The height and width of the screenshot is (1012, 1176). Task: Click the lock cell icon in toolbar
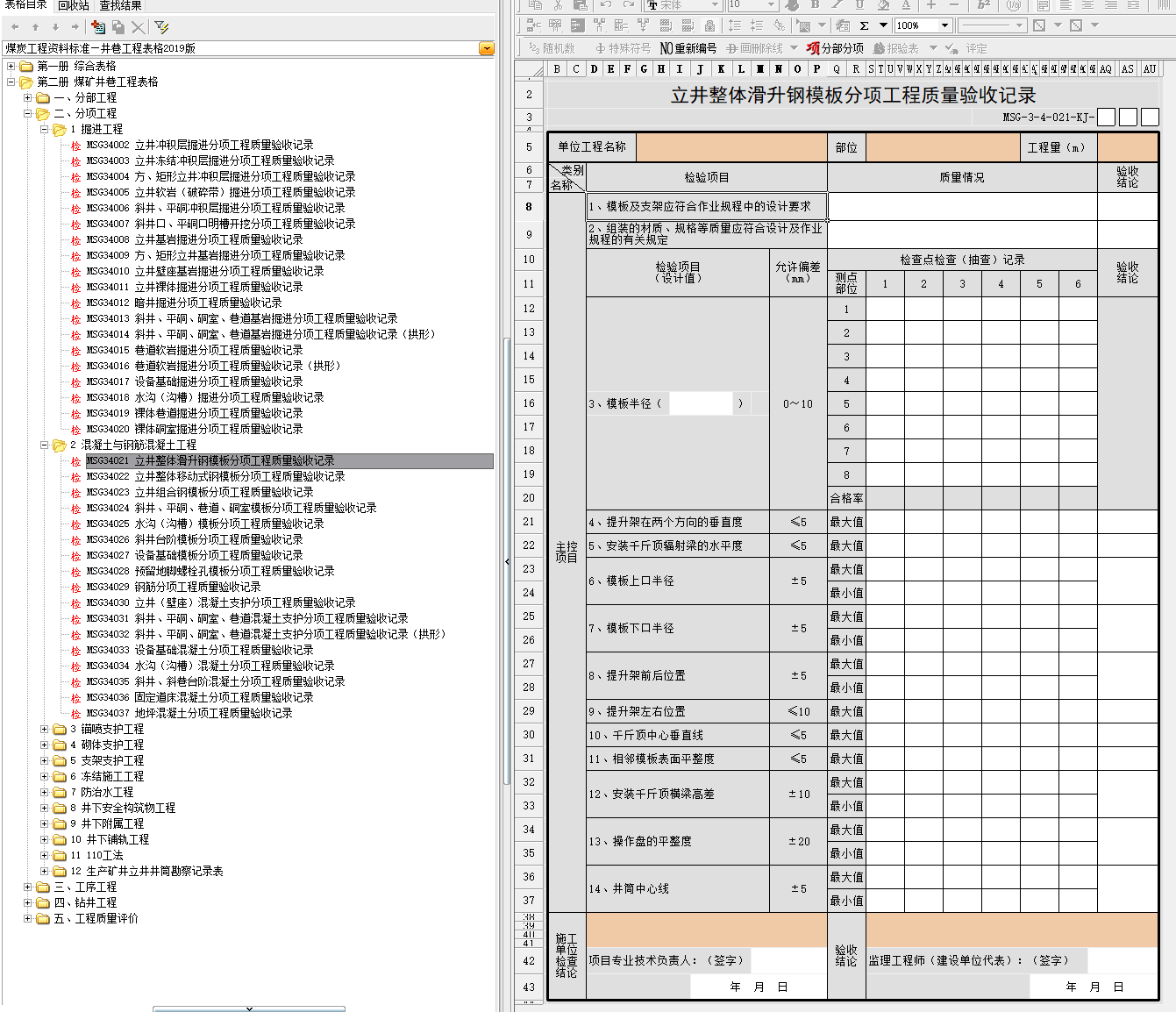tap(709, 25)
